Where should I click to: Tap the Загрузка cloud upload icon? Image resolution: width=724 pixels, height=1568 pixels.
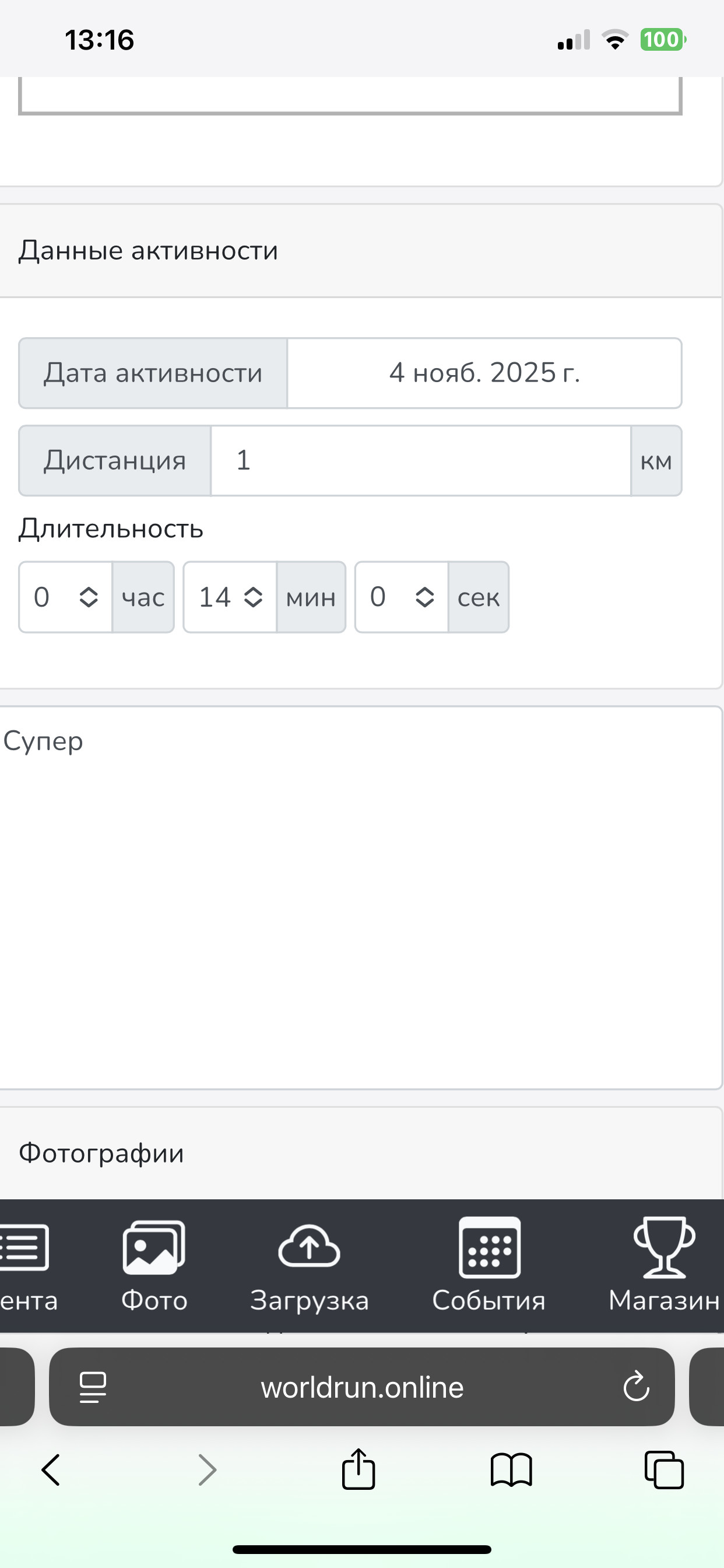tap(309, 1246)
